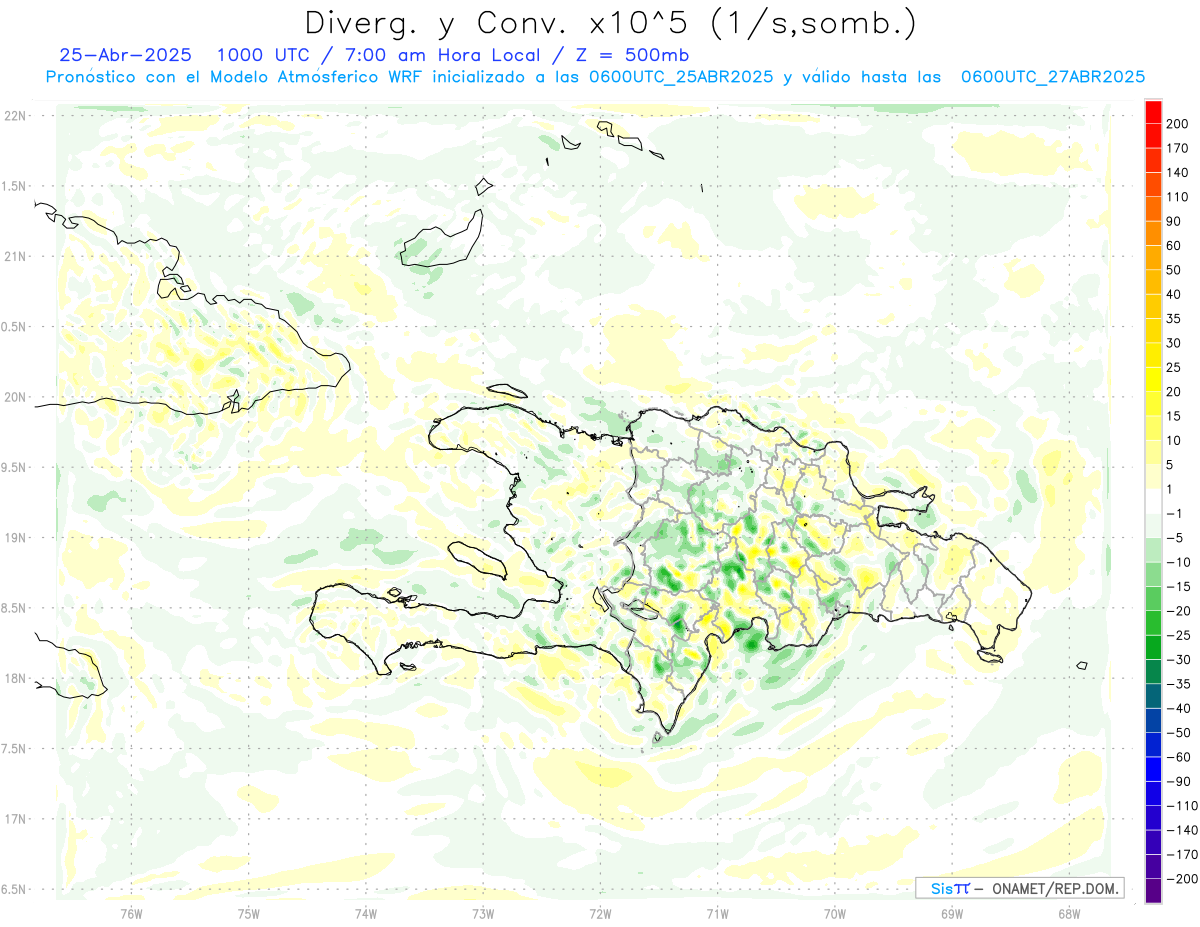Select the colorbar label '-110'
The height and width of the screenshot is (927, 1200).
(x=1184, y=806)
